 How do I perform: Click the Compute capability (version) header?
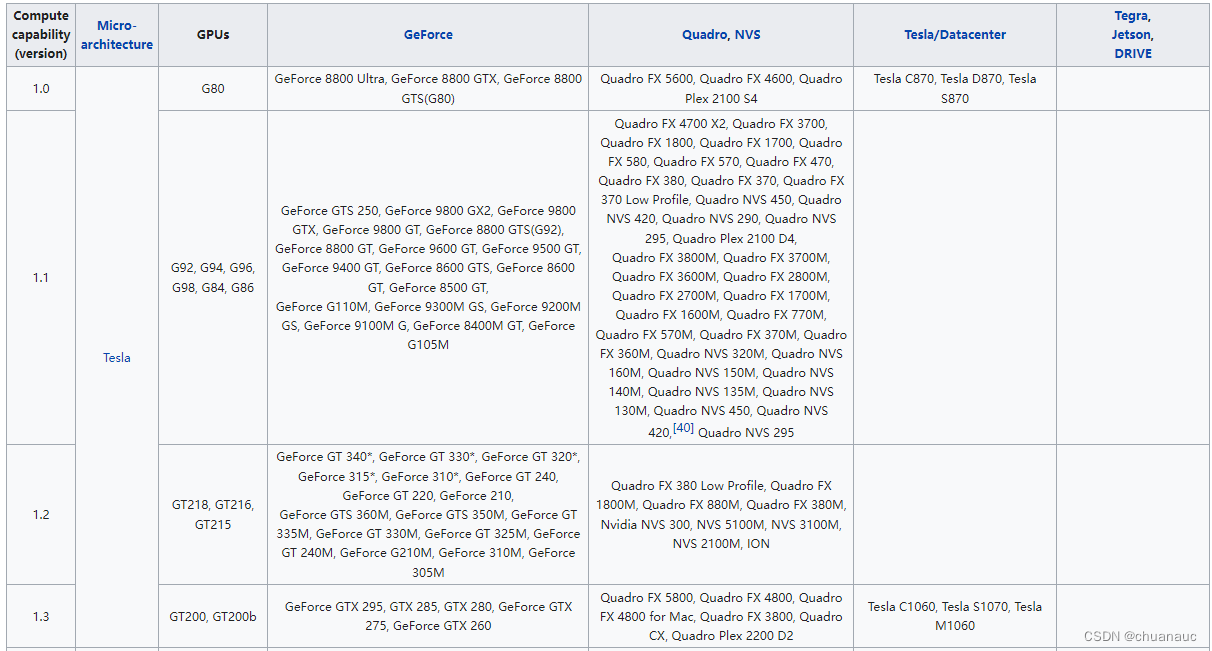tap(41, 35)
